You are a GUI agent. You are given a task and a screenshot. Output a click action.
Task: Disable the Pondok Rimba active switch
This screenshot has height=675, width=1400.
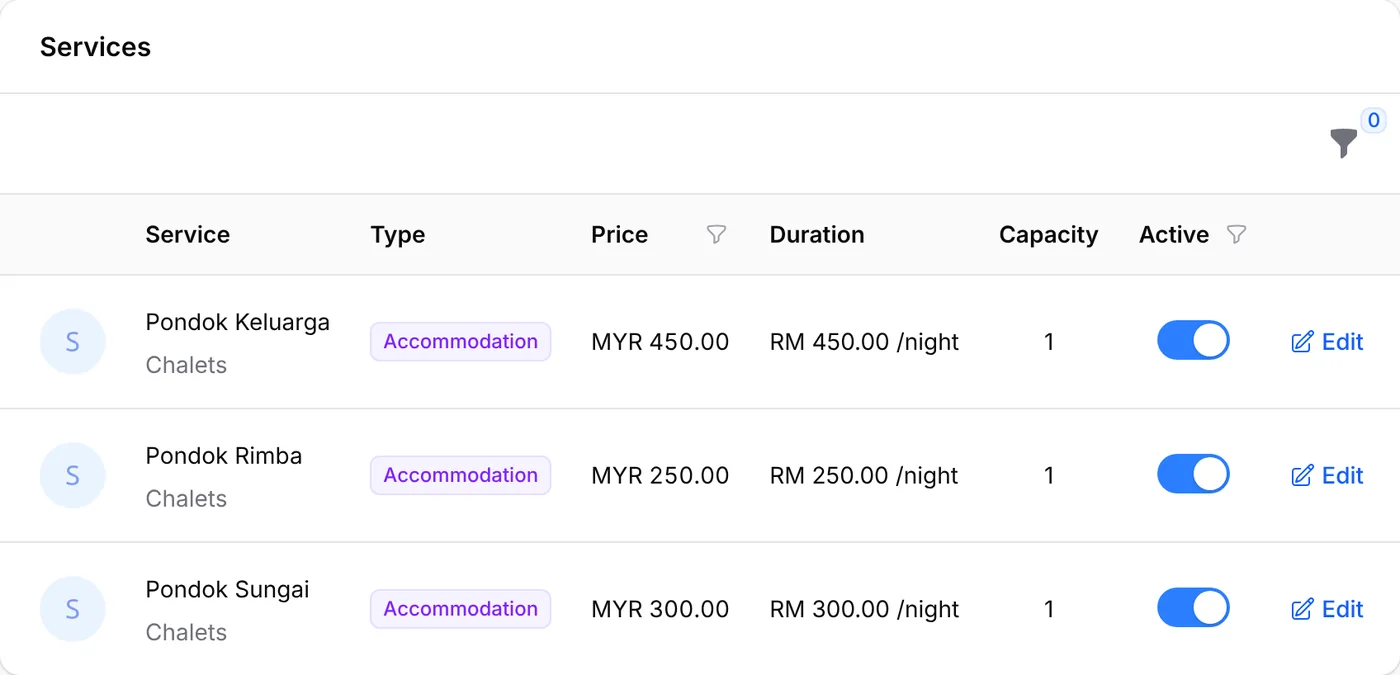1193,475
